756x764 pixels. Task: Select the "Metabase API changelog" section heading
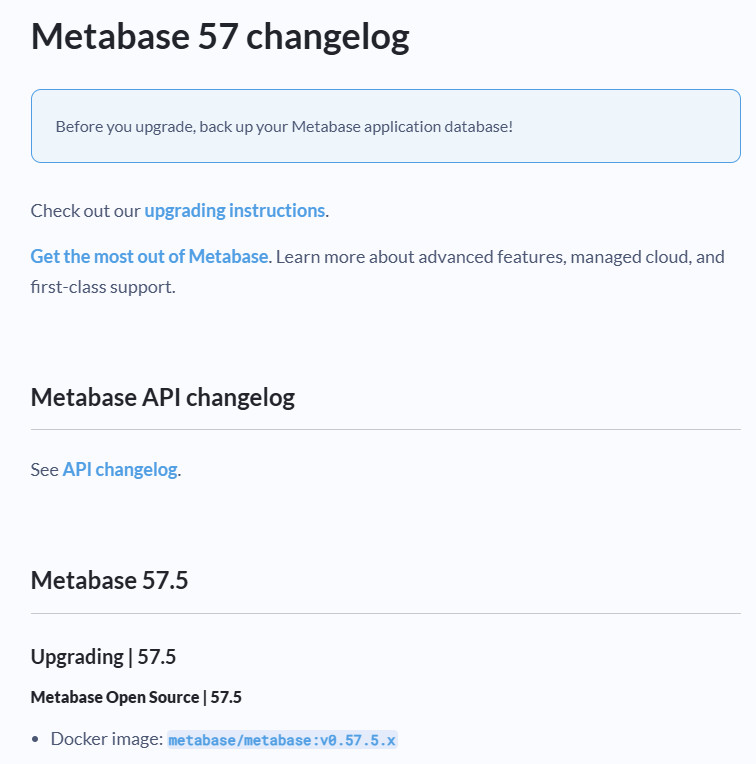pos(163,397)
